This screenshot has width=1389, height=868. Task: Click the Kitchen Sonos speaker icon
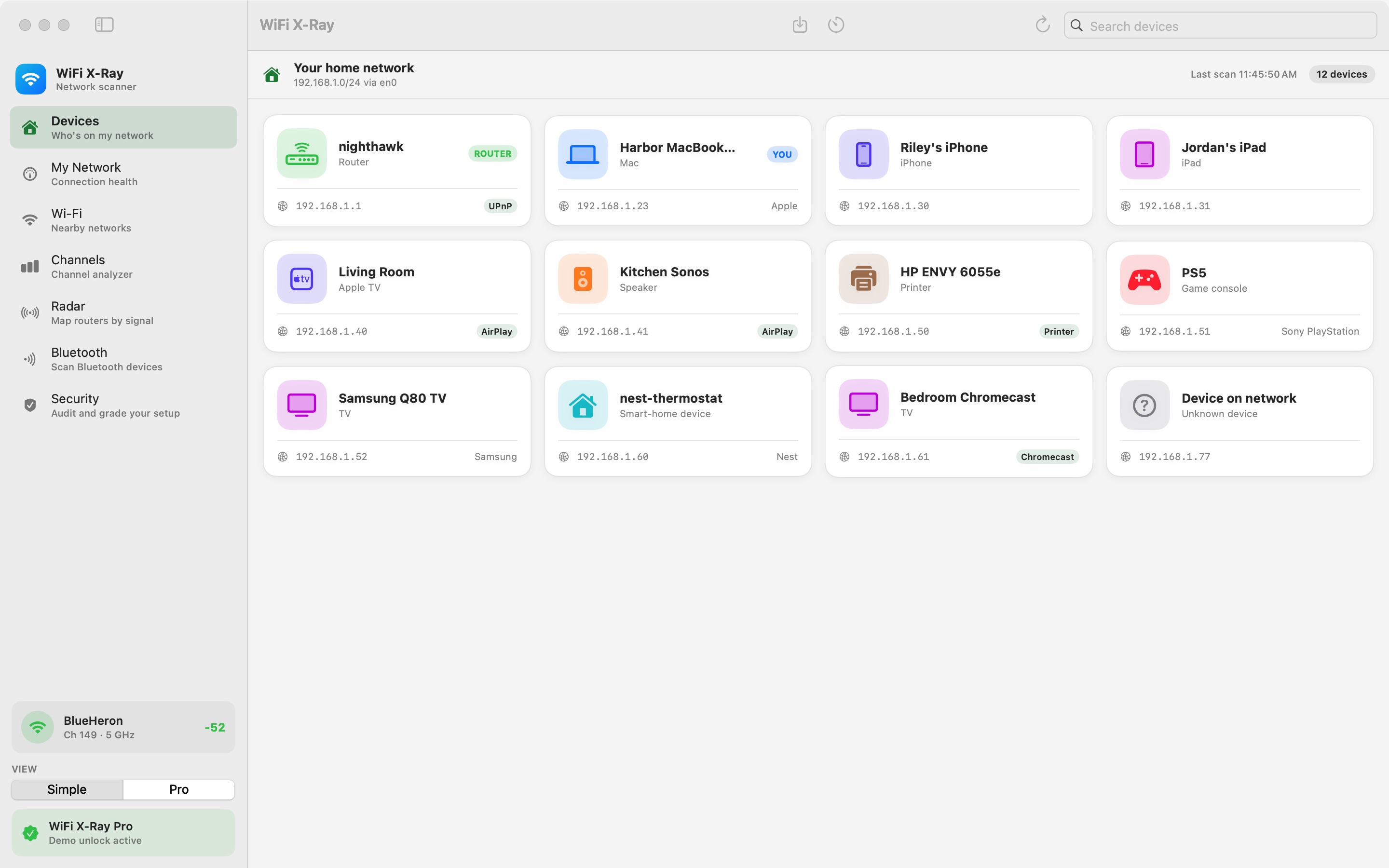(583, 279)
